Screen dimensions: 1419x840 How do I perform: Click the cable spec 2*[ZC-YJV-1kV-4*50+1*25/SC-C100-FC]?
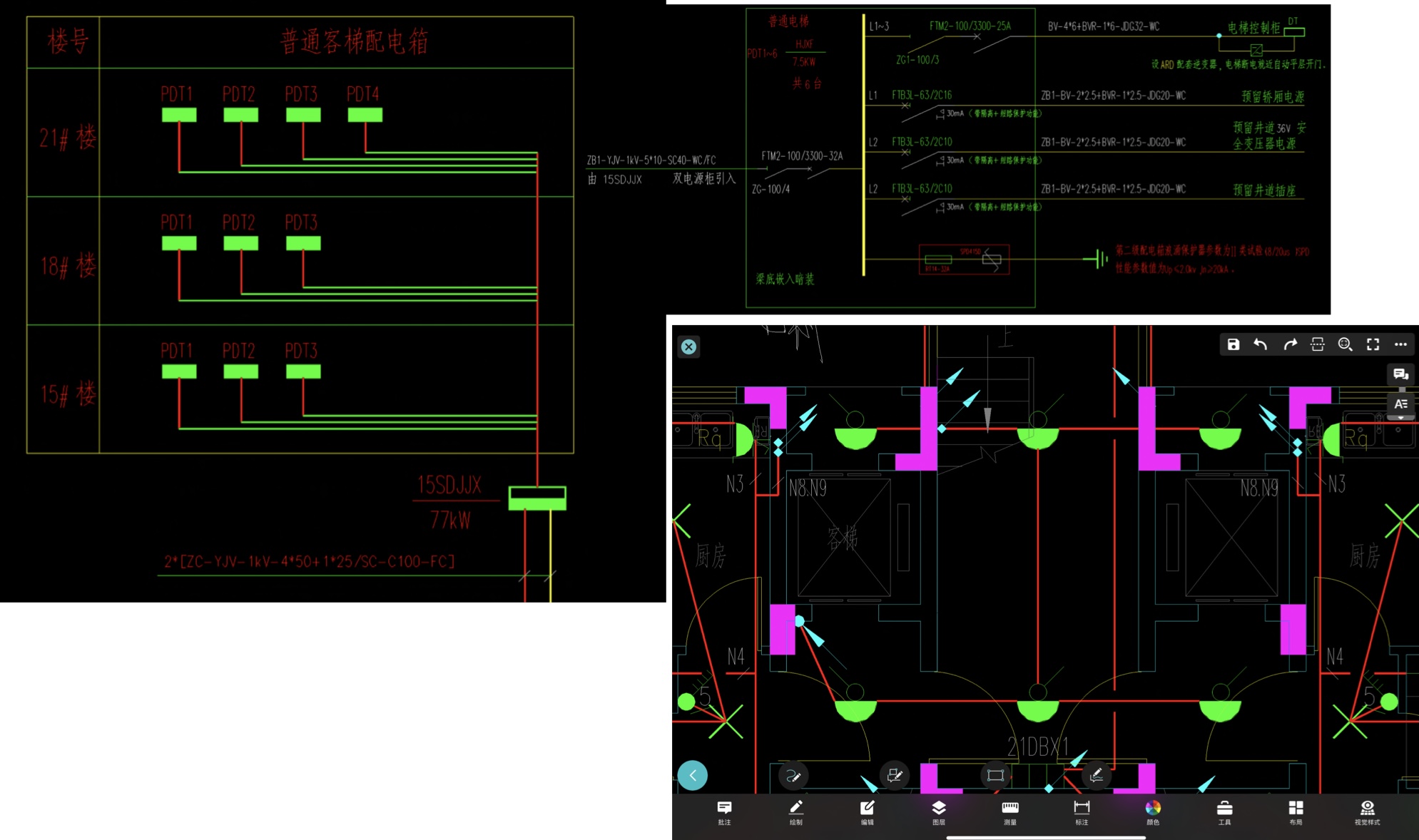click(x=310, y=561)
